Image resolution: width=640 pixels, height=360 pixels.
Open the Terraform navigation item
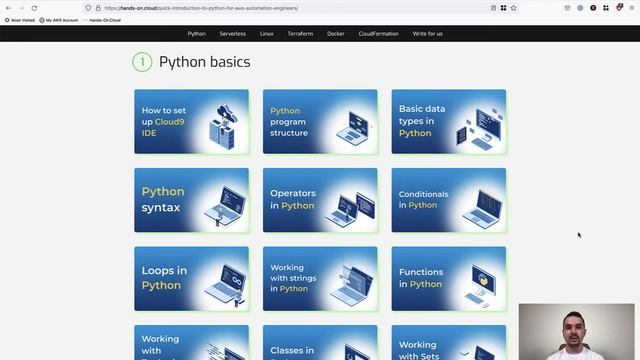point(300,34)
